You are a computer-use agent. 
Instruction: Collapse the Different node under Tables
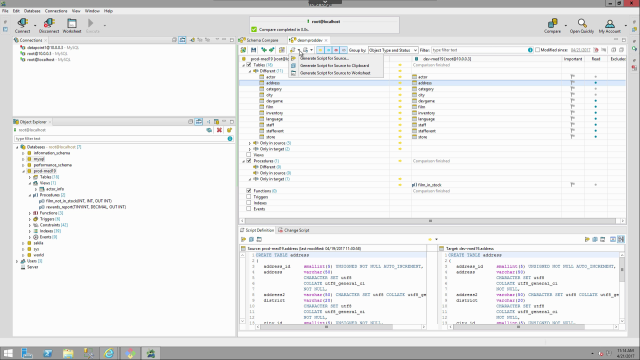tap(250, 71)
